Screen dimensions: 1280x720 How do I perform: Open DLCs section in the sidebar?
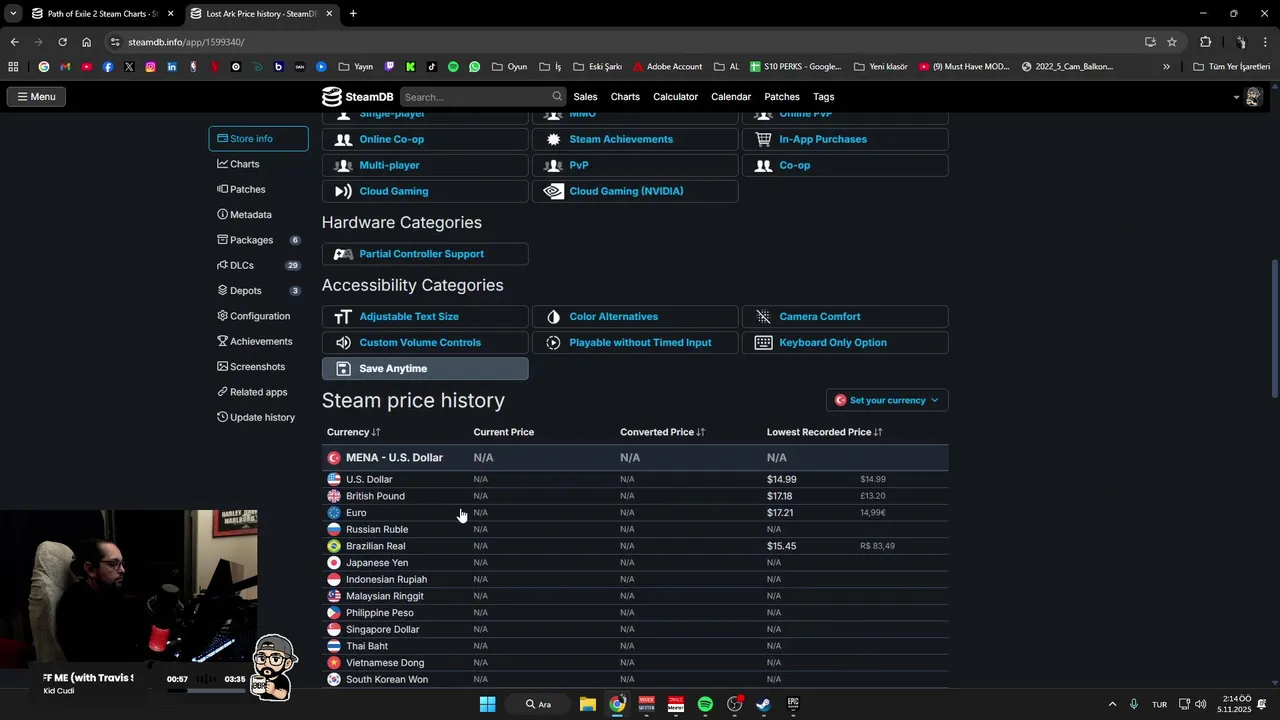(258, 265)
